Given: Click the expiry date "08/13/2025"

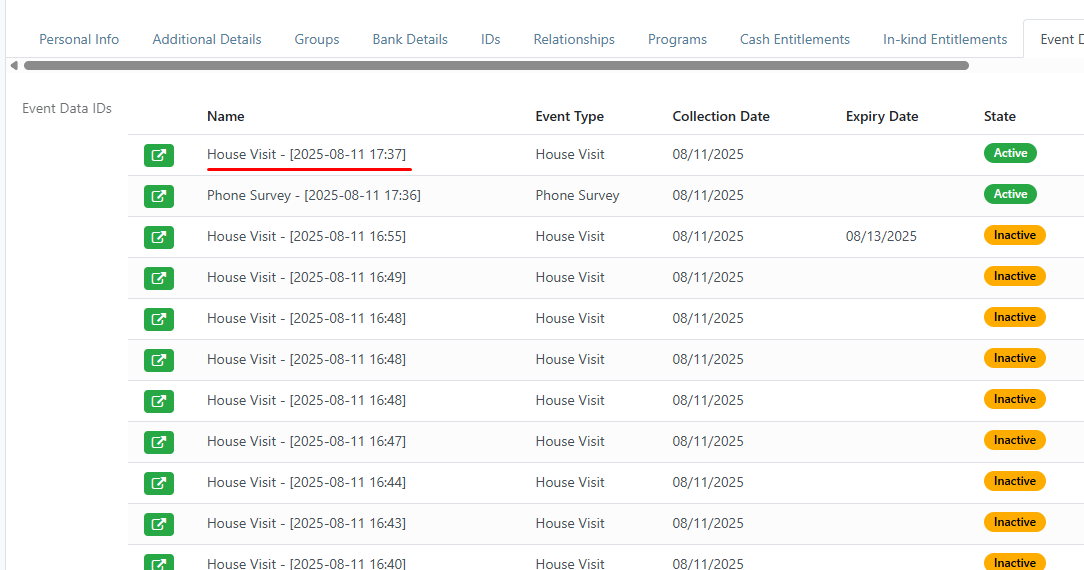Looking at the screenshot, I should (x=881, y=236).
